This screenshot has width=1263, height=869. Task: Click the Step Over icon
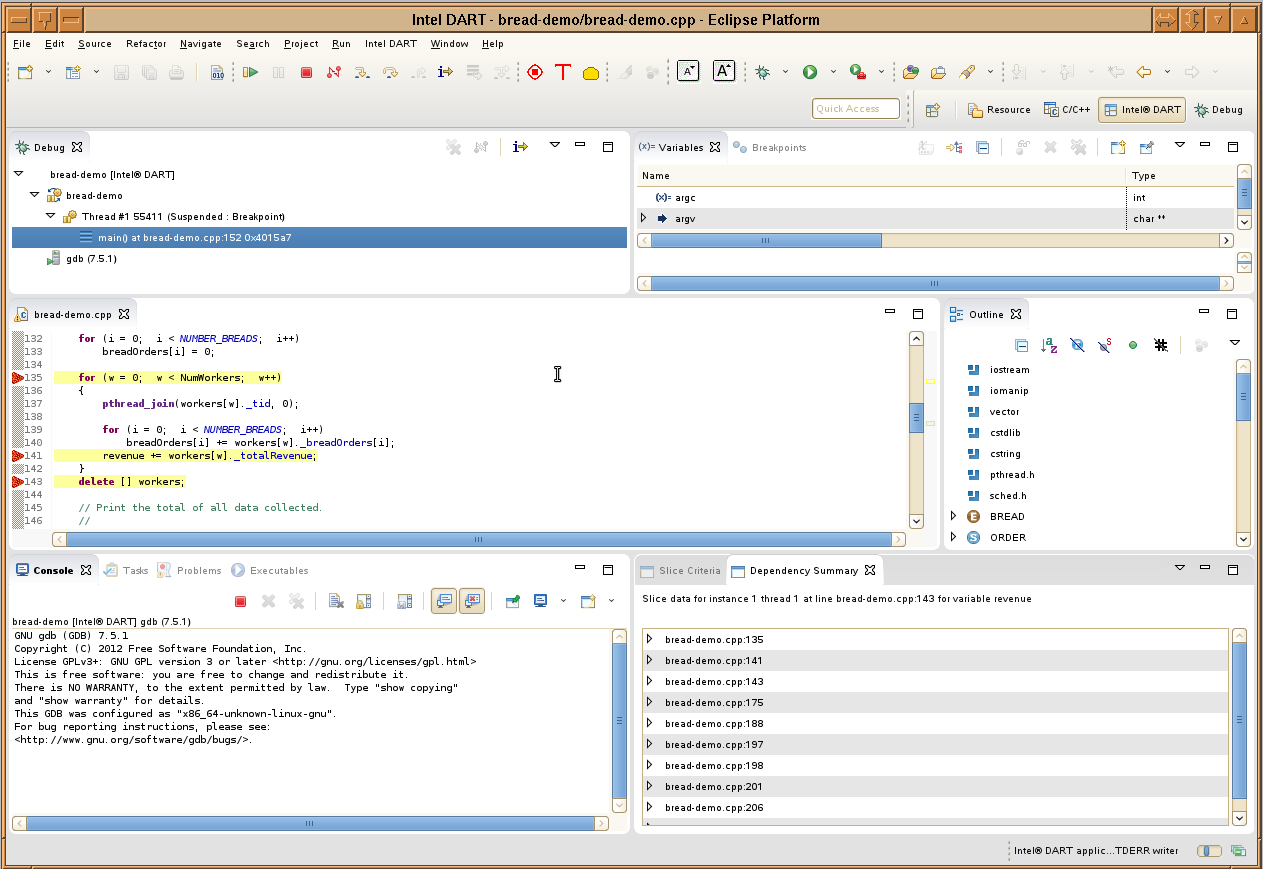point(390,72)
